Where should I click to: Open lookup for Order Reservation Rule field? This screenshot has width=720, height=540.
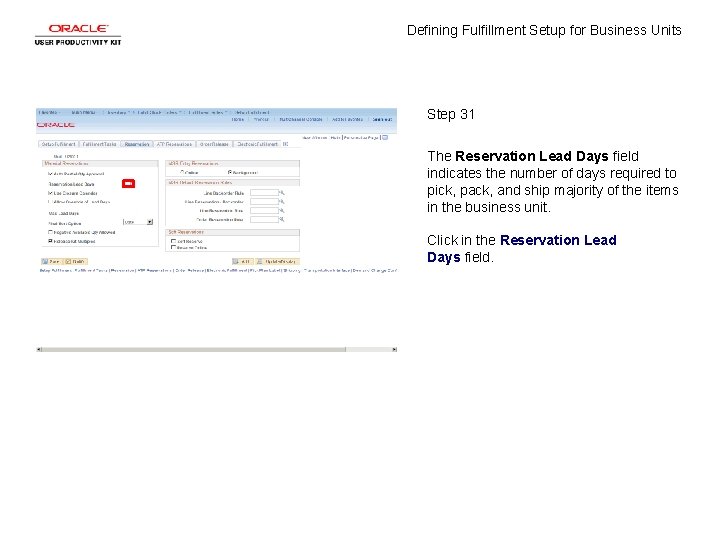point(282,219)
